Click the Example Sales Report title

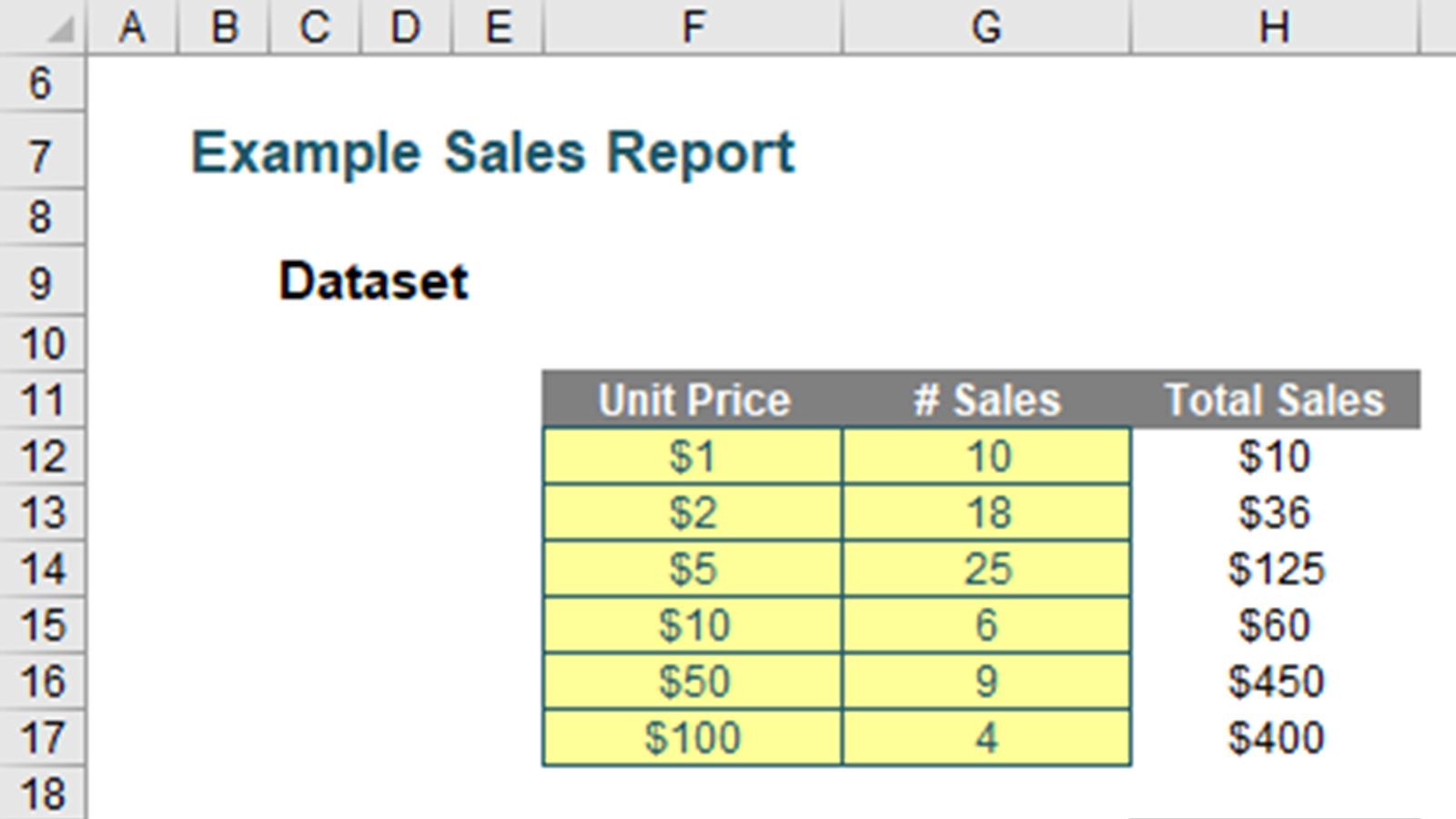[492, 153]
